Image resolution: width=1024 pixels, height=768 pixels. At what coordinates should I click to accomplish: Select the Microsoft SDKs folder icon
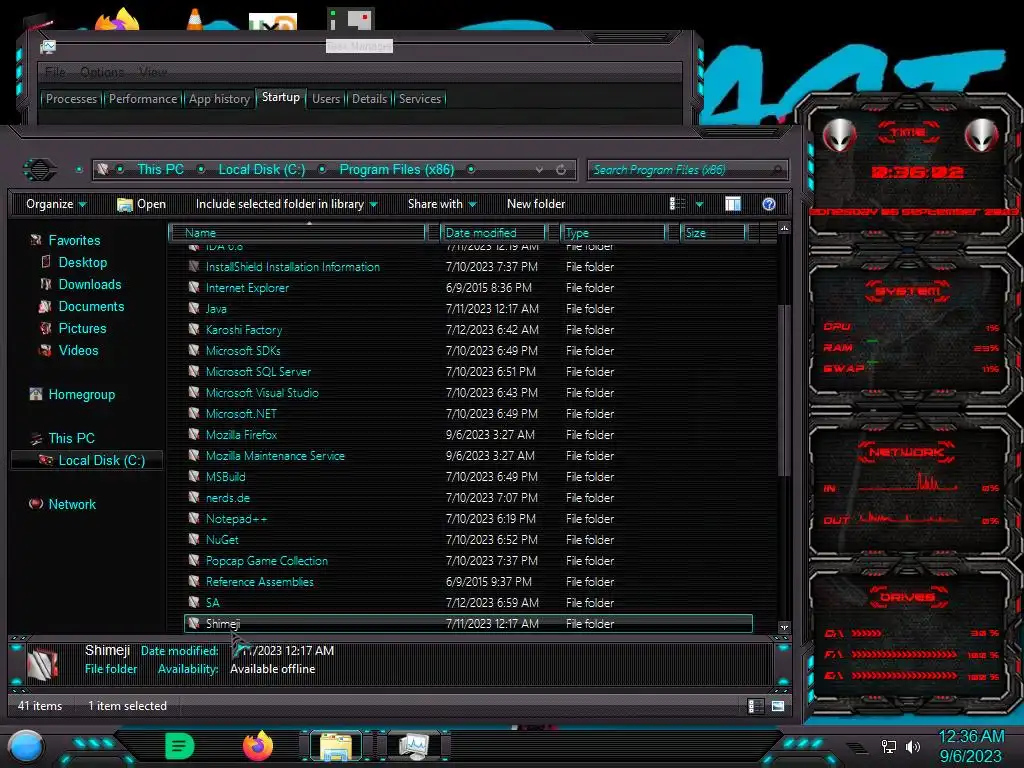193,351
